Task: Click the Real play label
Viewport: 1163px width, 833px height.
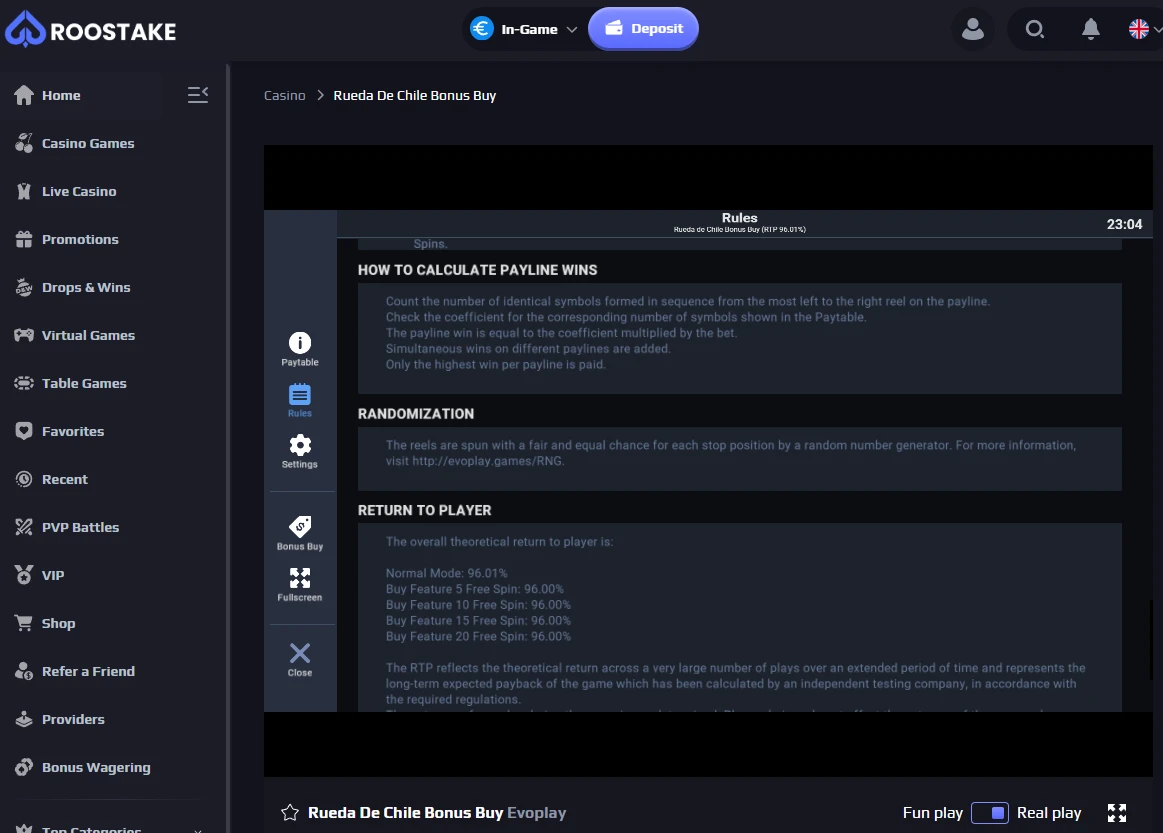Action: coord(1049,813)
